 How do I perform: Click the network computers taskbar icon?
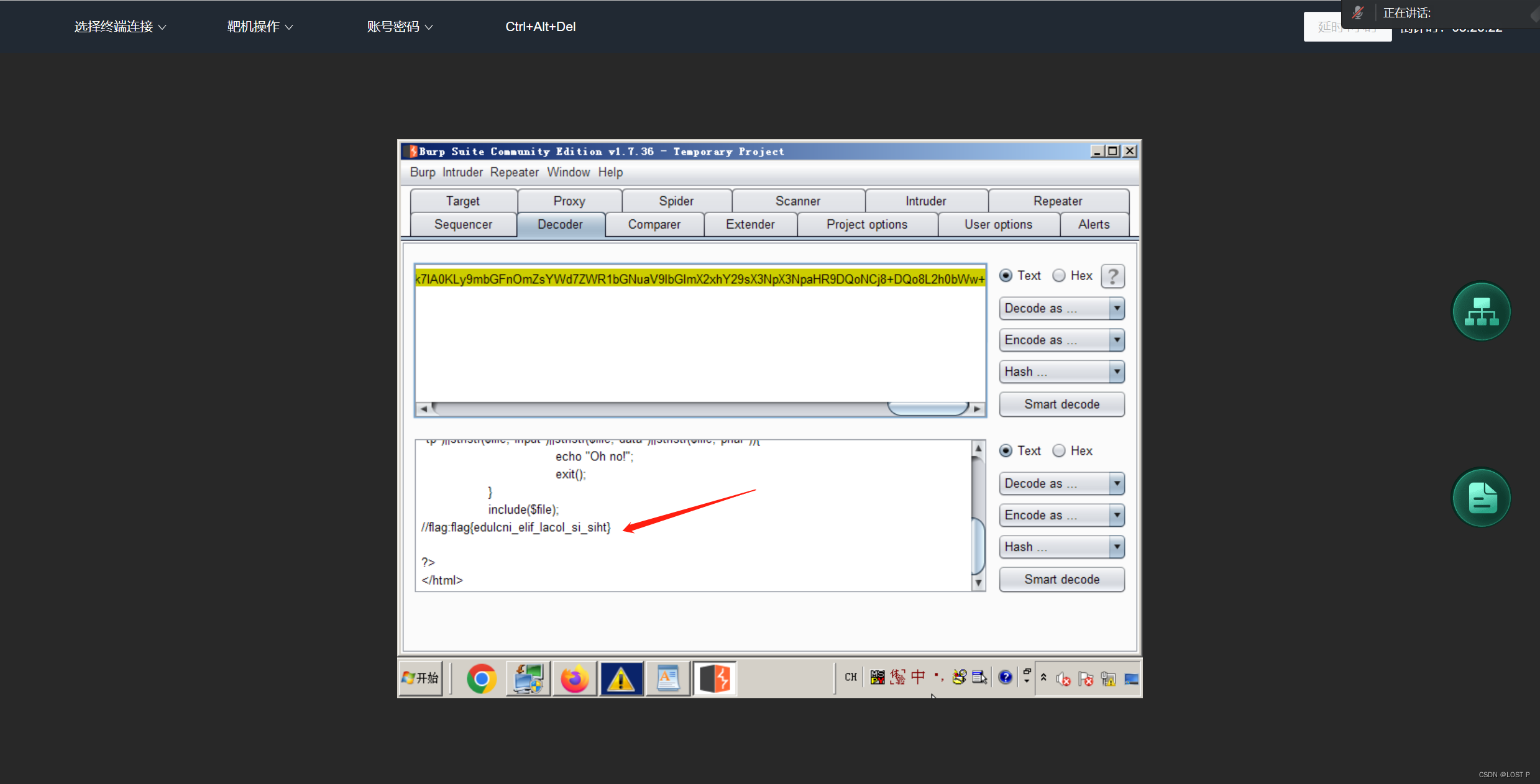click(528, 678)
